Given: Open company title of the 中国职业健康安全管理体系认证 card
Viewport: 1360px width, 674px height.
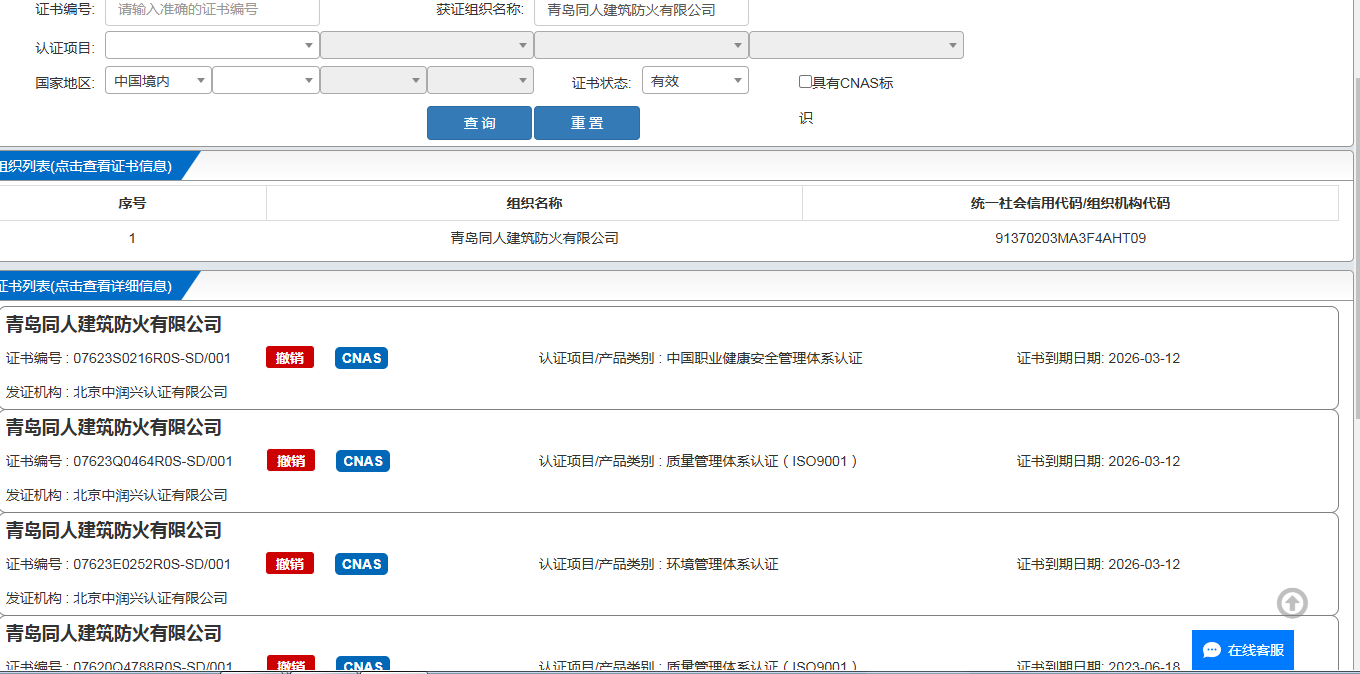Looking at the screenshot, I should 114,324.
